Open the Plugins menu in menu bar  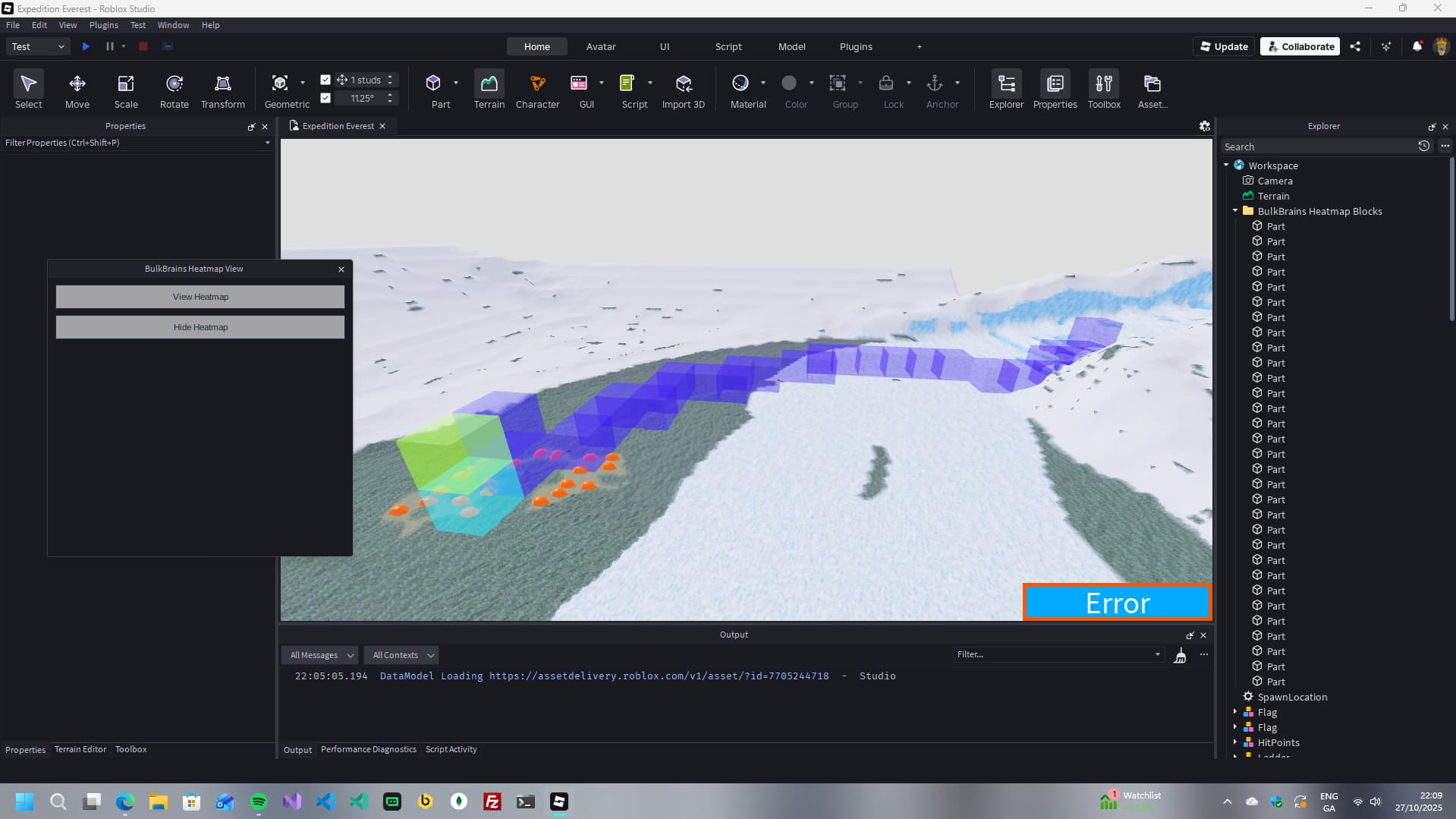103,25
